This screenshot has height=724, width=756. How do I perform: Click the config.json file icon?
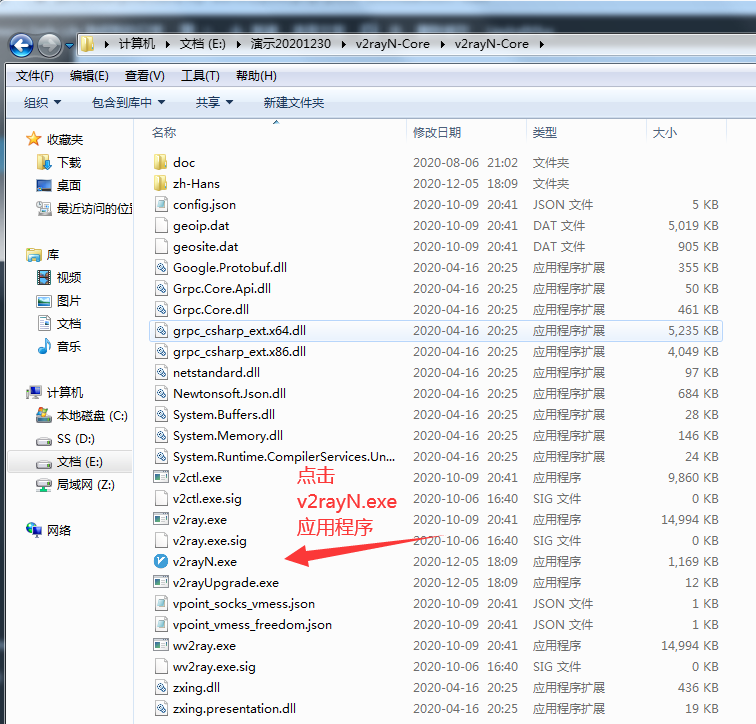coord(161,204)
